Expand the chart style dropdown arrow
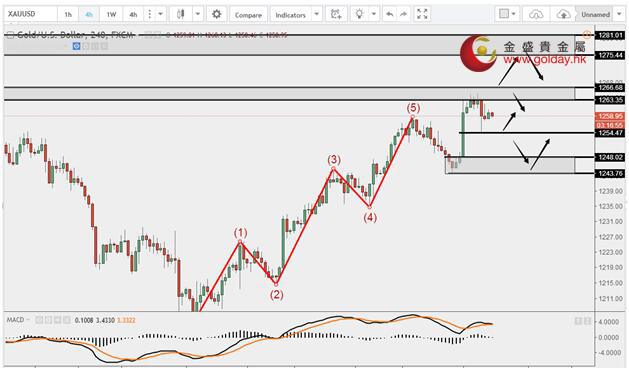629x372 pixels. pos(197,14)
